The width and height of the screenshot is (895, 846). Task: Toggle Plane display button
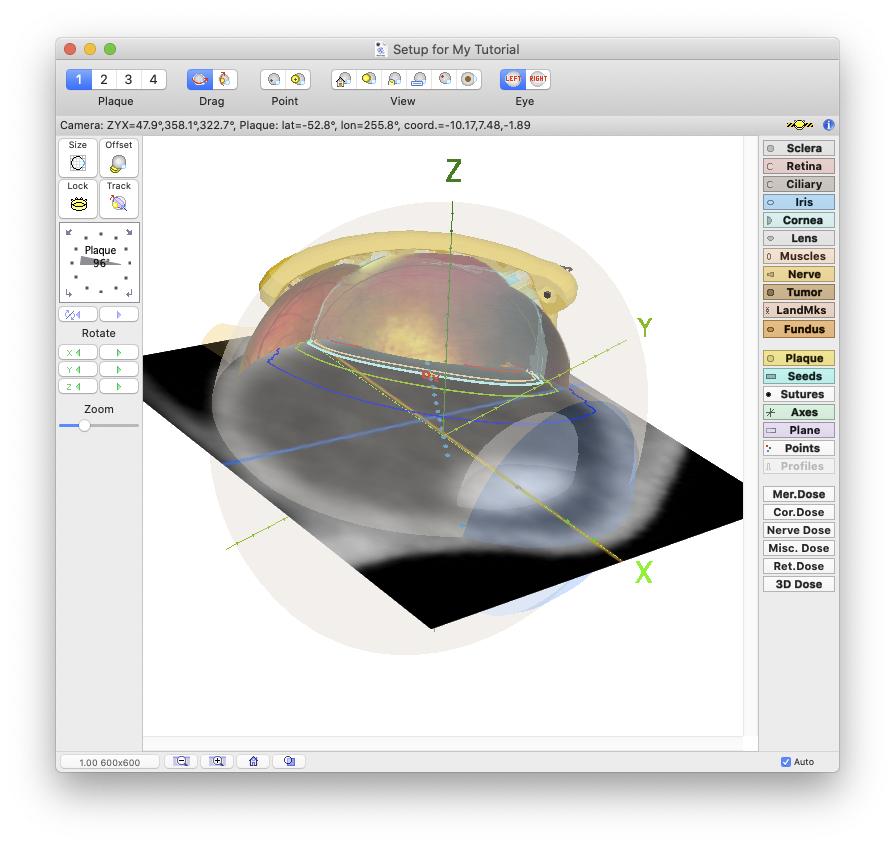[x=799, y=430]
